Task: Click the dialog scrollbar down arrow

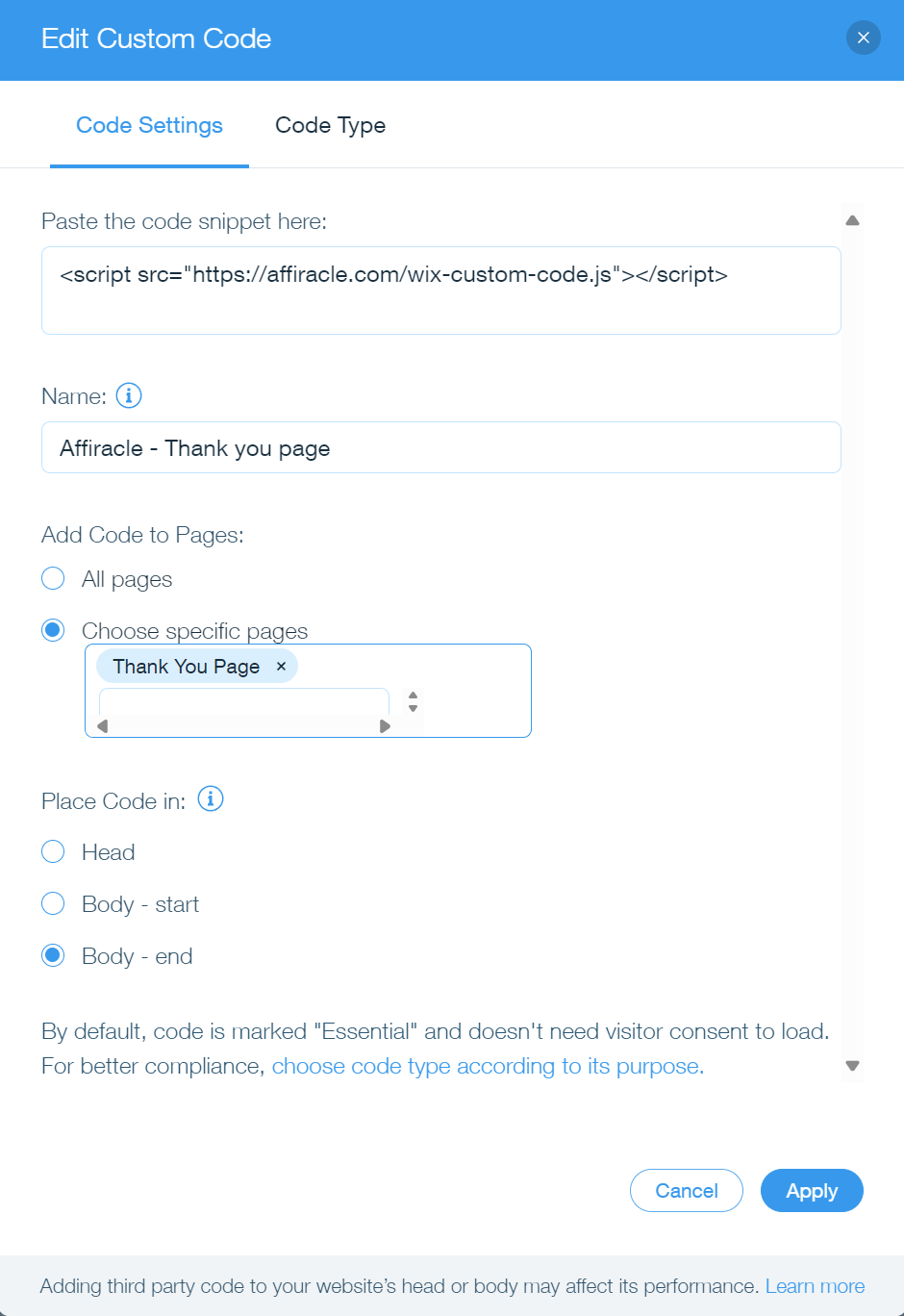Action: coord(852,1066)
